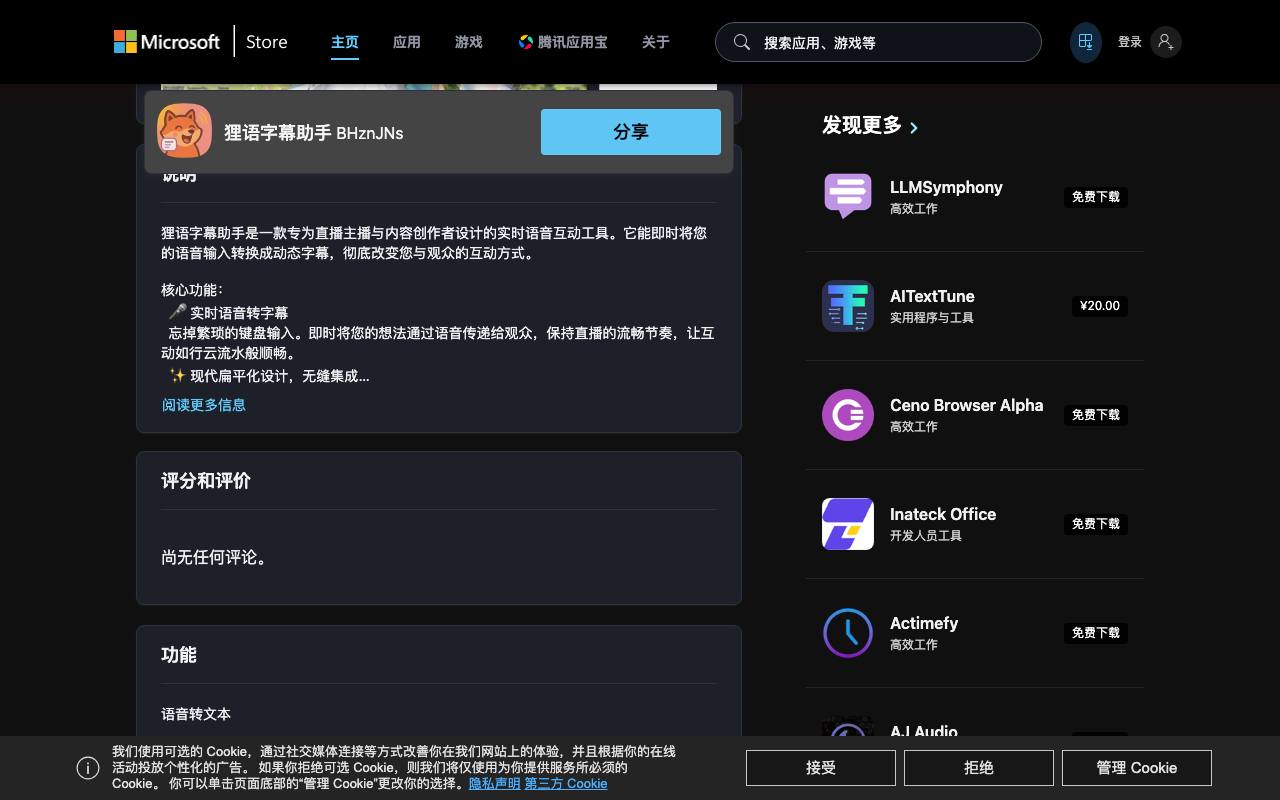The width and height of the screenshot is (1280, 800).
Task: Click 免费下载 for Ceno Browser Alpha
Action: point(1096,415)
